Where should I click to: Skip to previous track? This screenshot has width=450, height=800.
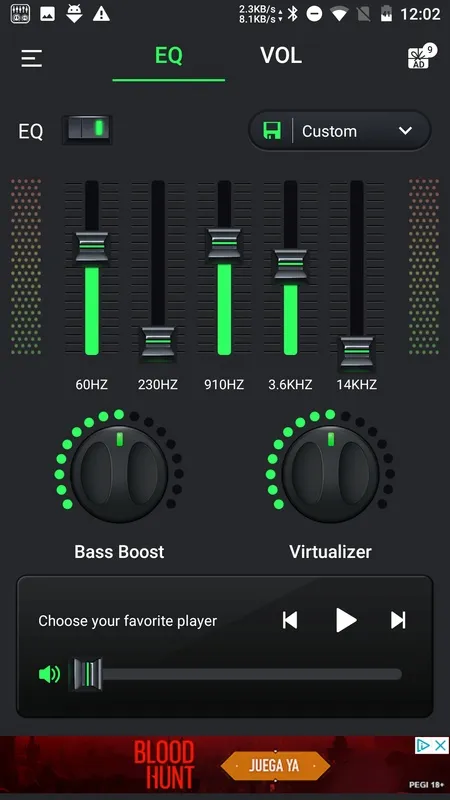click(290, 620)
